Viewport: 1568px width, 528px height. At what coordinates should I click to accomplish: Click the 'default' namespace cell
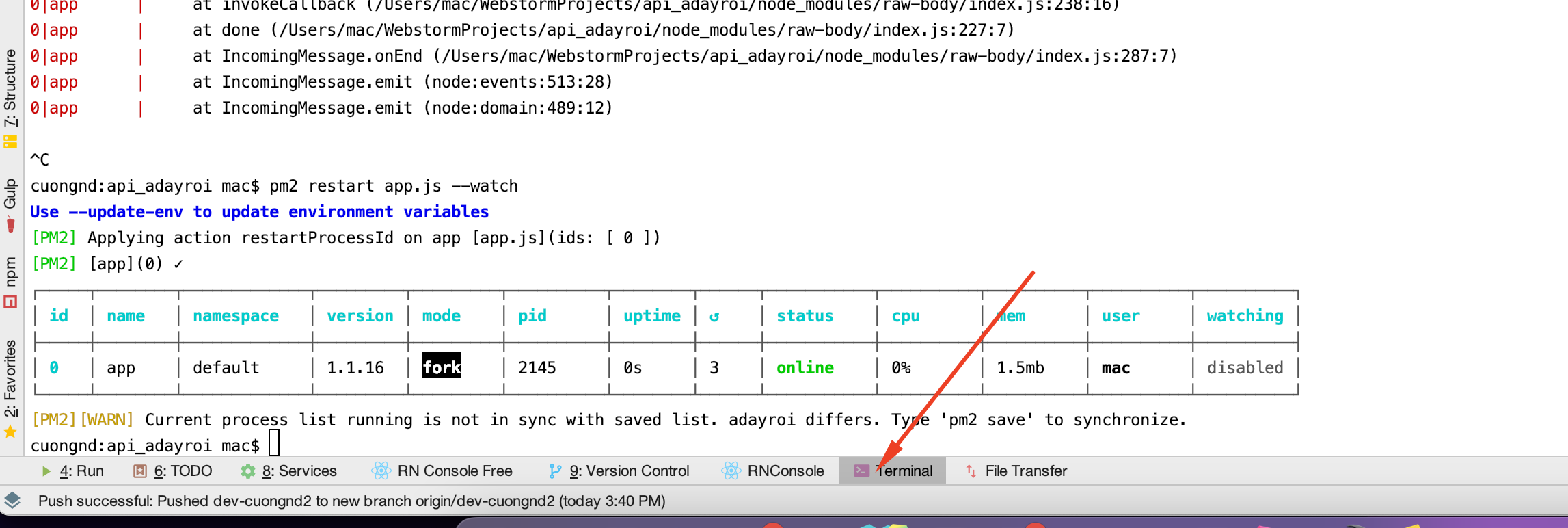pos(226,367)
